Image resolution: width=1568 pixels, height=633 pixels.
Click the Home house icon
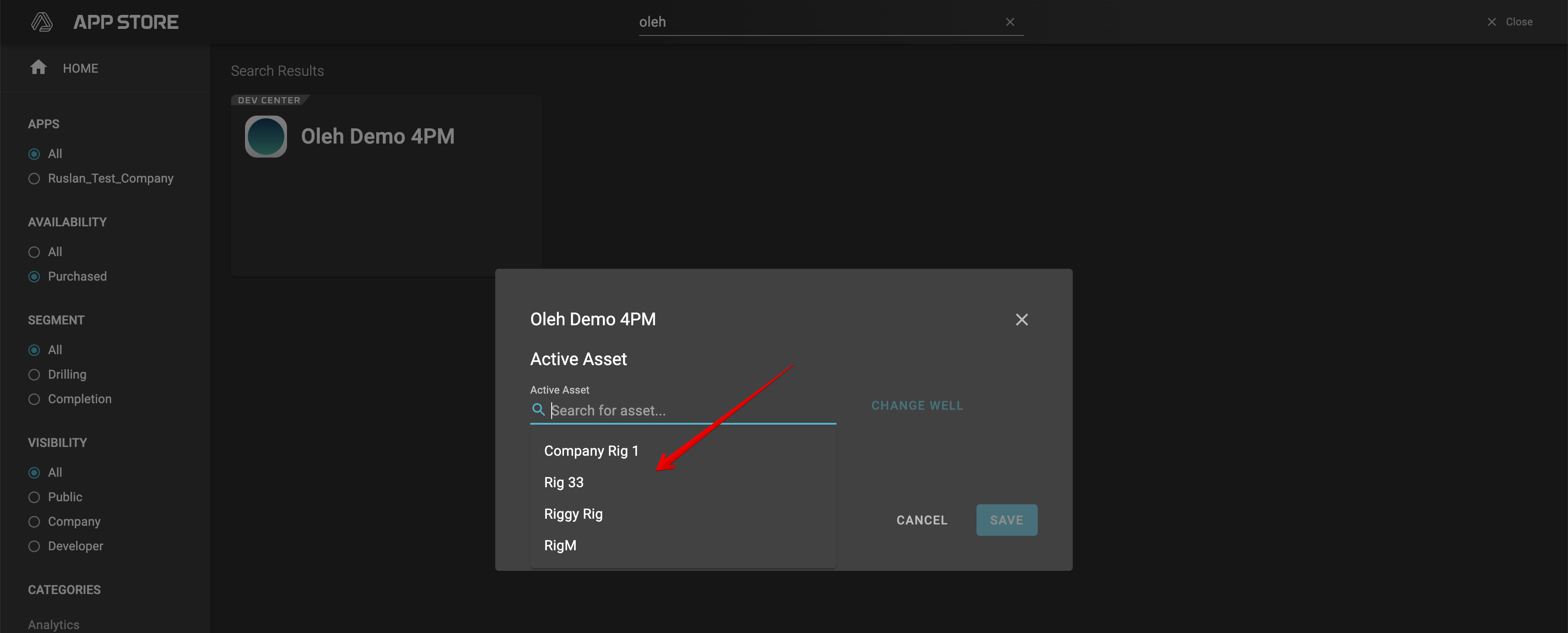38,67
